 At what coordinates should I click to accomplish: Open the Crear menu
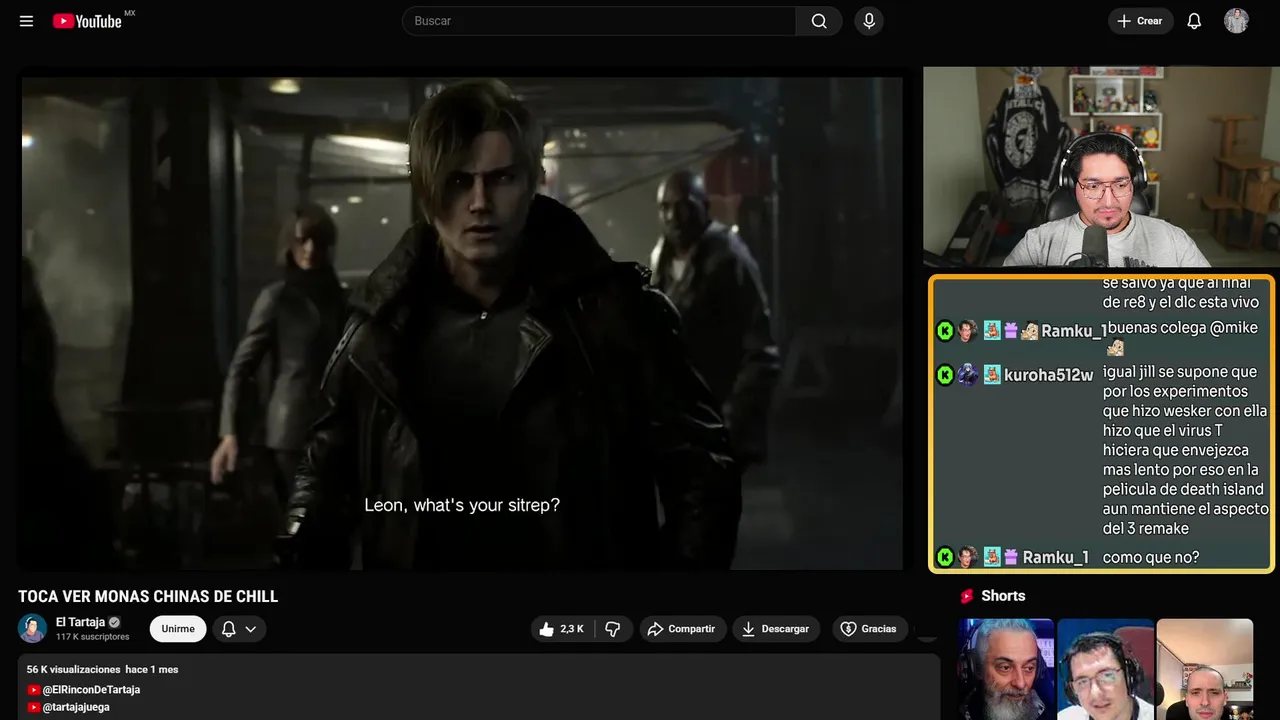click(1140, 21)
